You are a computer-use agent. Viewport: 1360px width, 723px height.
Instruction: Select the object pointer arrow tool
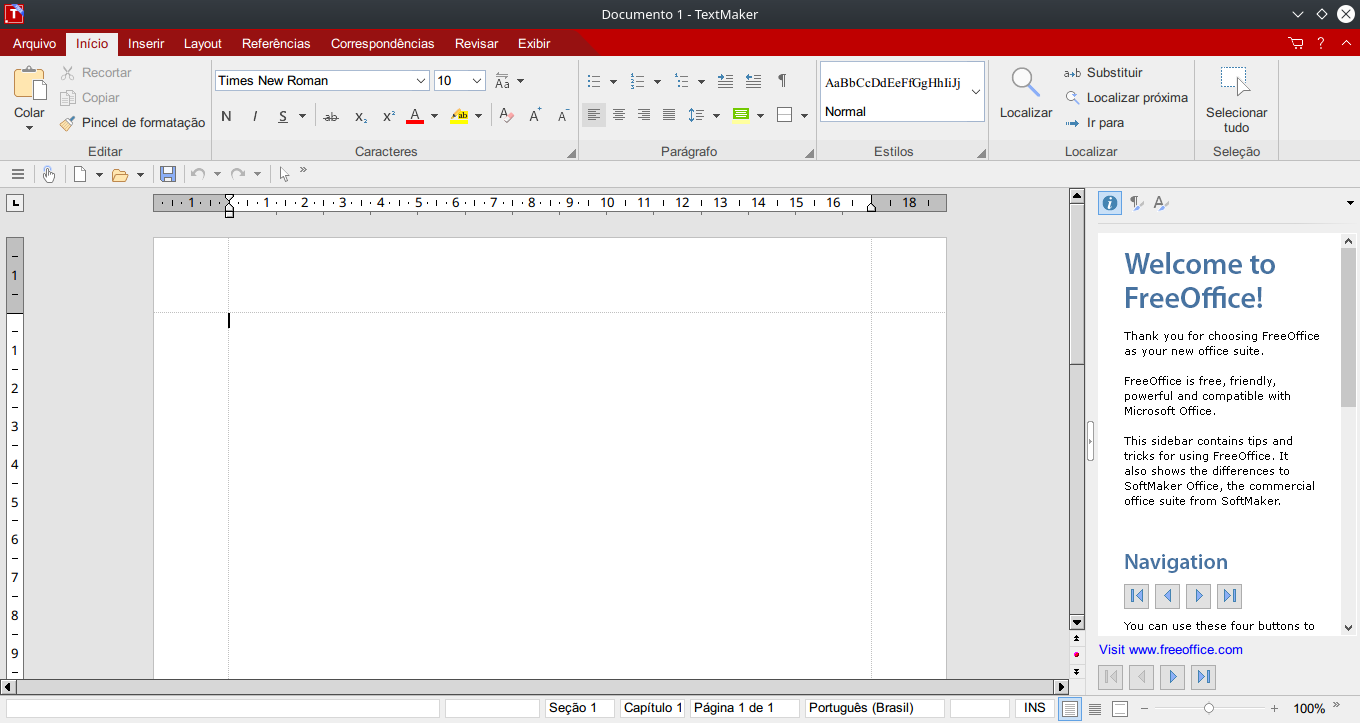284,174
